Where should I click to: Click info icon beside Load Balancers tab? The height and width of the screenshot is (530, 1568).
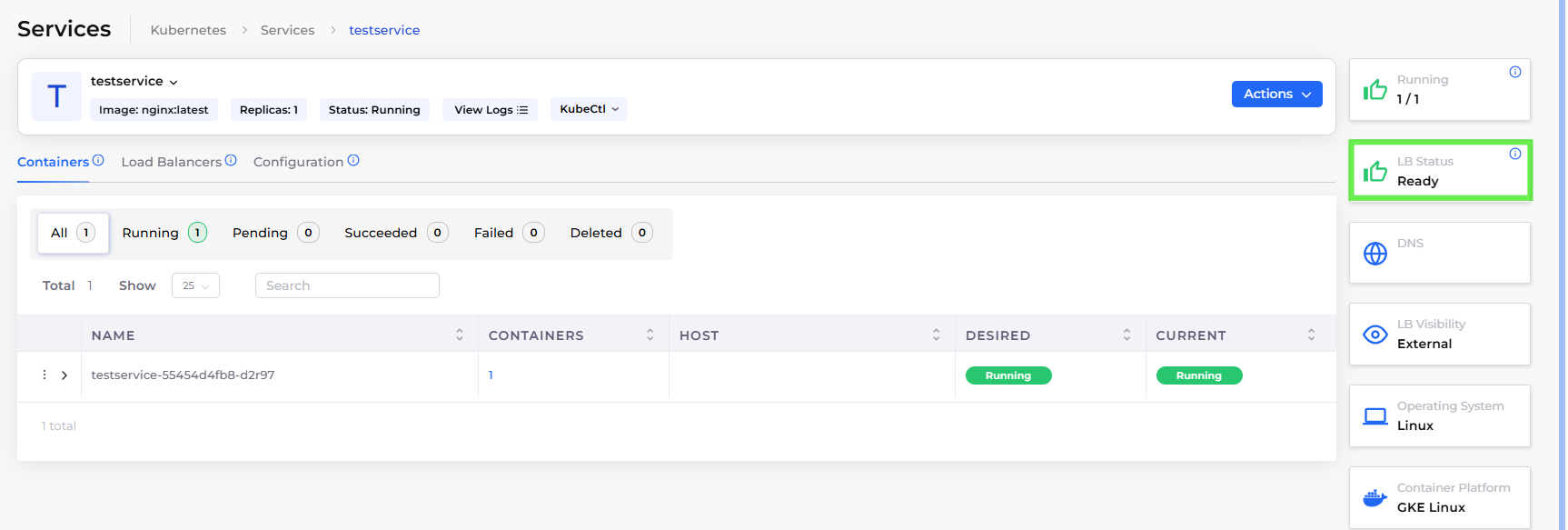click(x=231, y=160)
